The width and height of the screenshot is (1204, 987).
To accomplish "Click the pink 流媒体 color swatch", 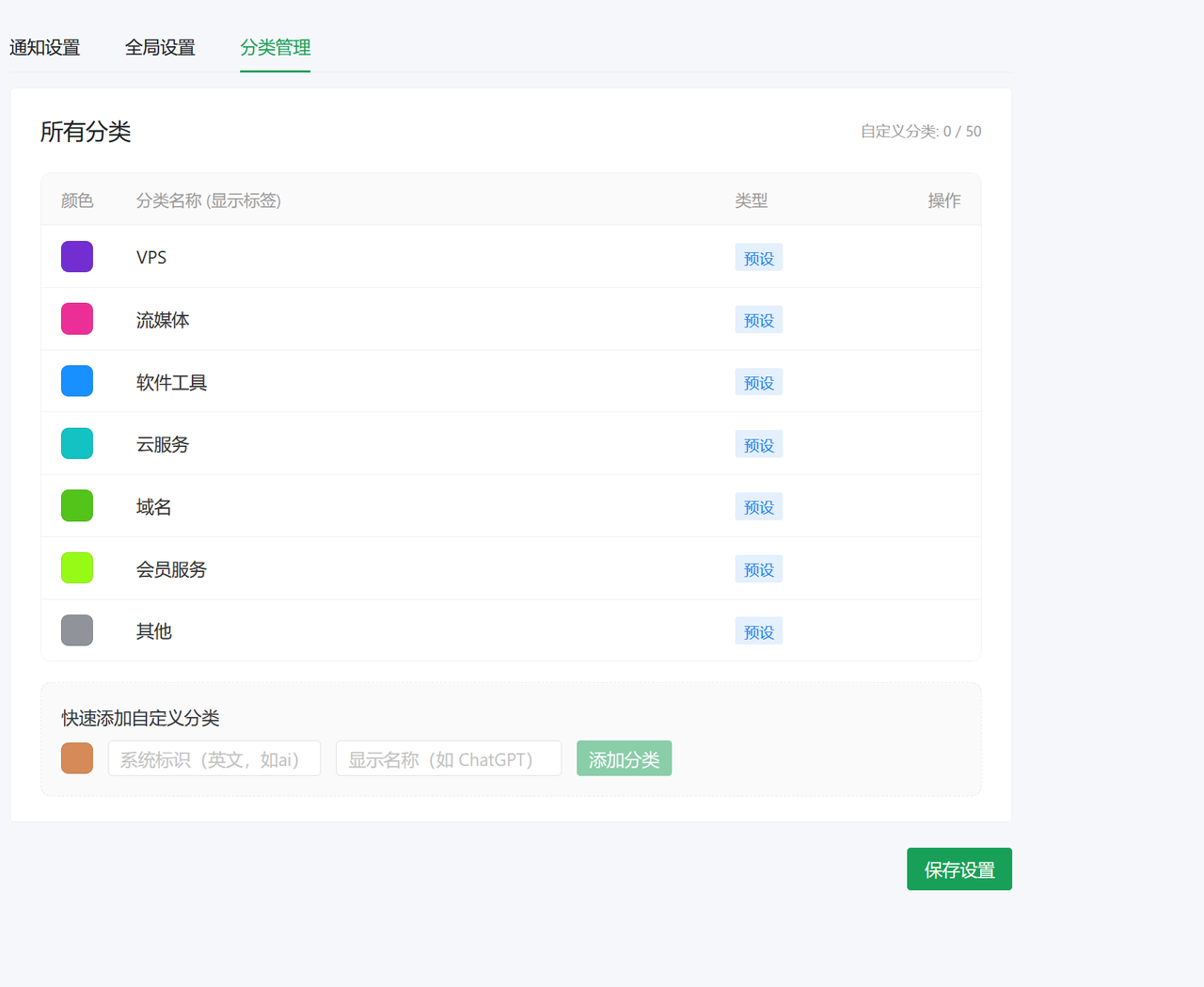I will click(x=77, y=319).
